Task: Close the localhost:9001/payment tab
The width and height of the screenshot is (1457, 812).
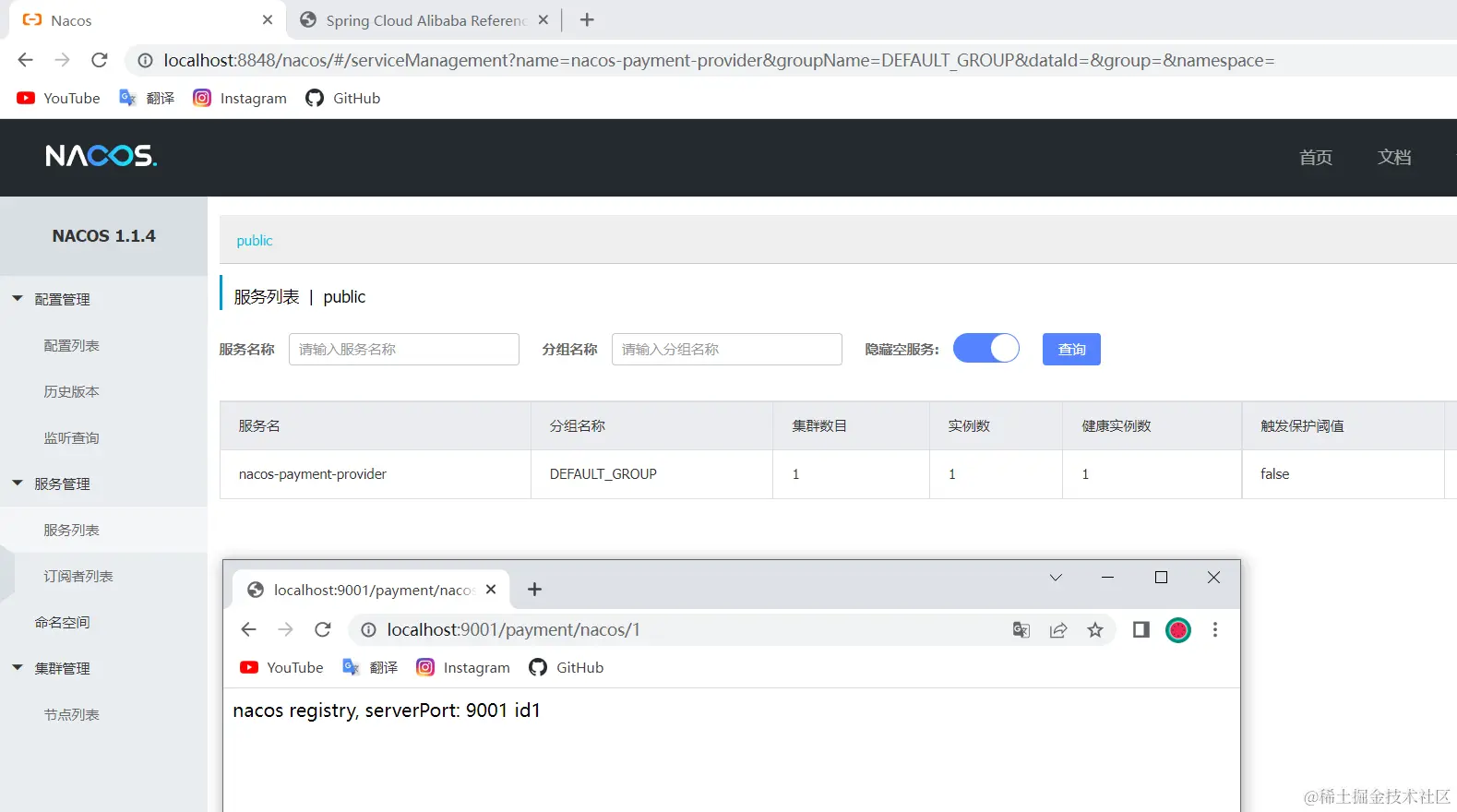Action: pos(491,589)
